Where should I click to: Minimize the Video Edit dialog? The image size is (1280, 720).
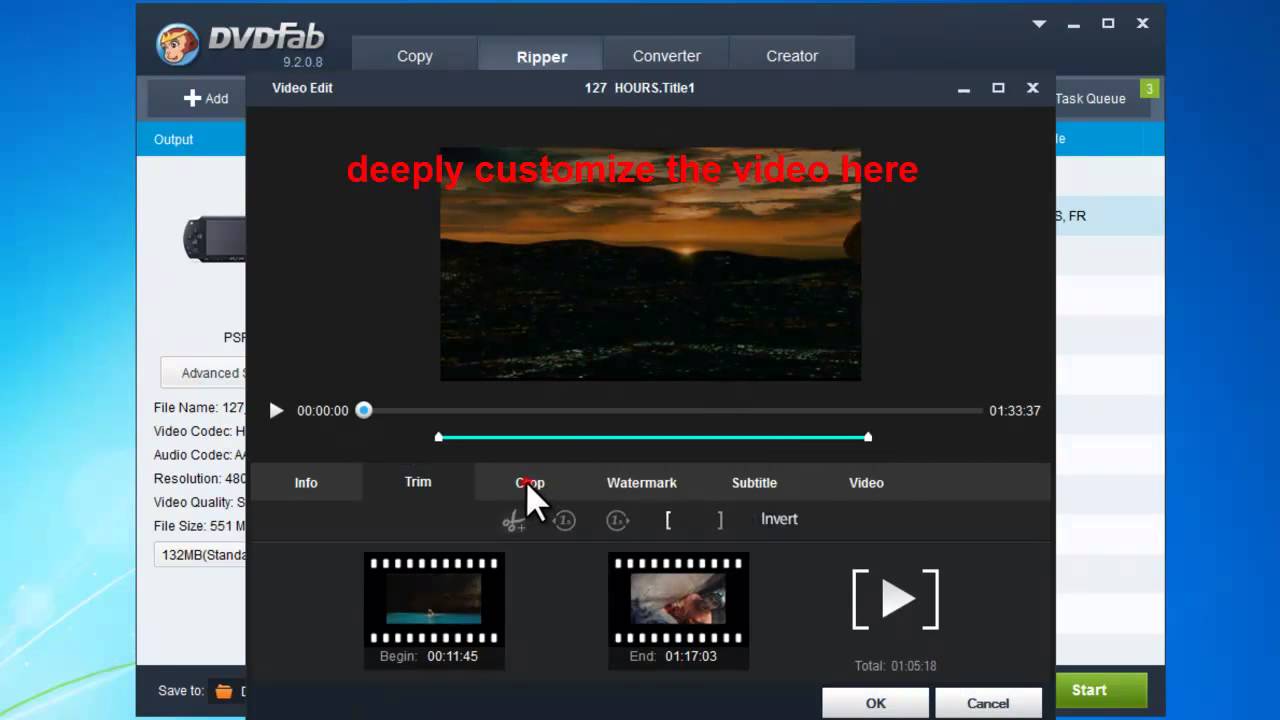[964, 89]
